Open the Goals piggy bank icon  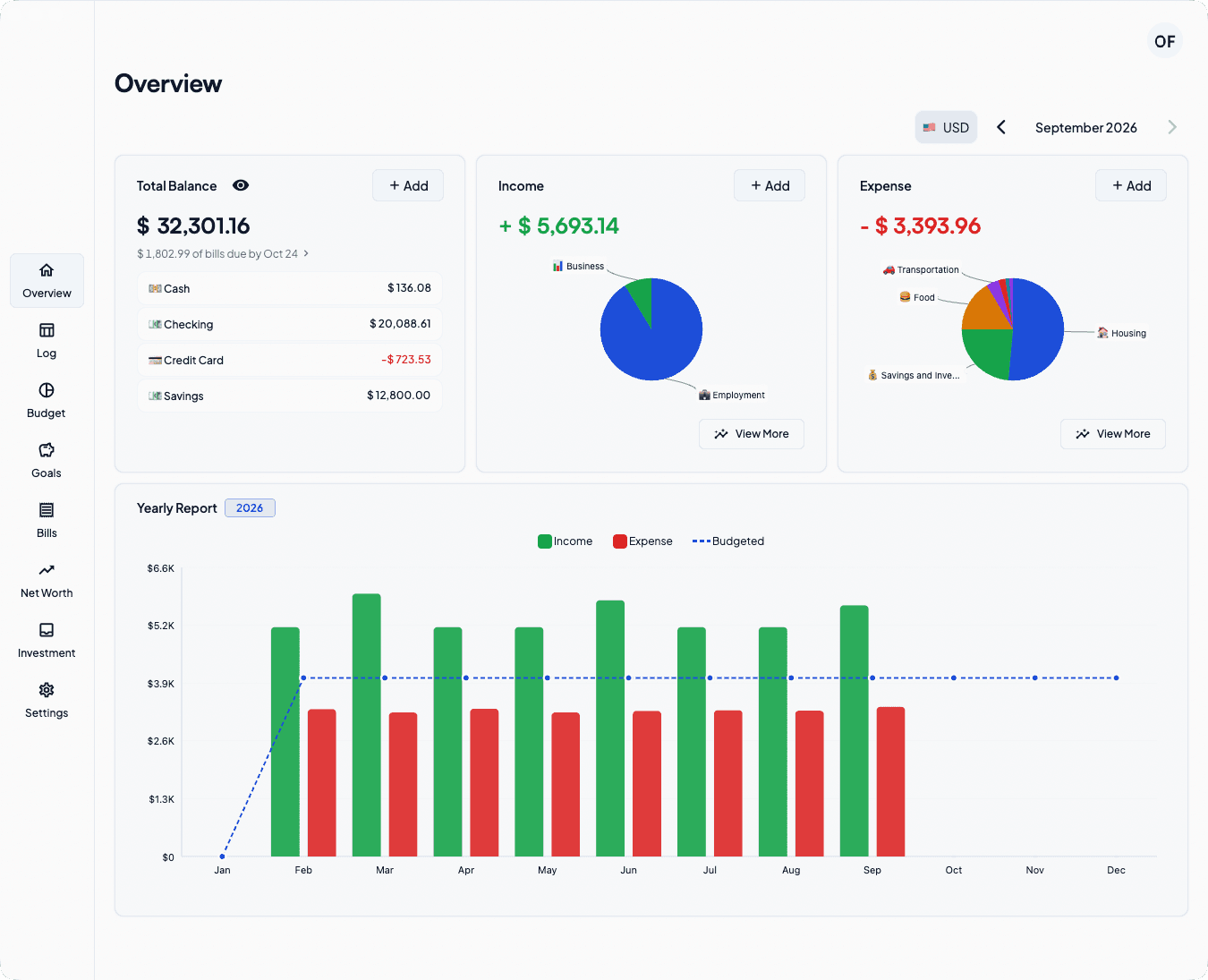click(47, 450)
